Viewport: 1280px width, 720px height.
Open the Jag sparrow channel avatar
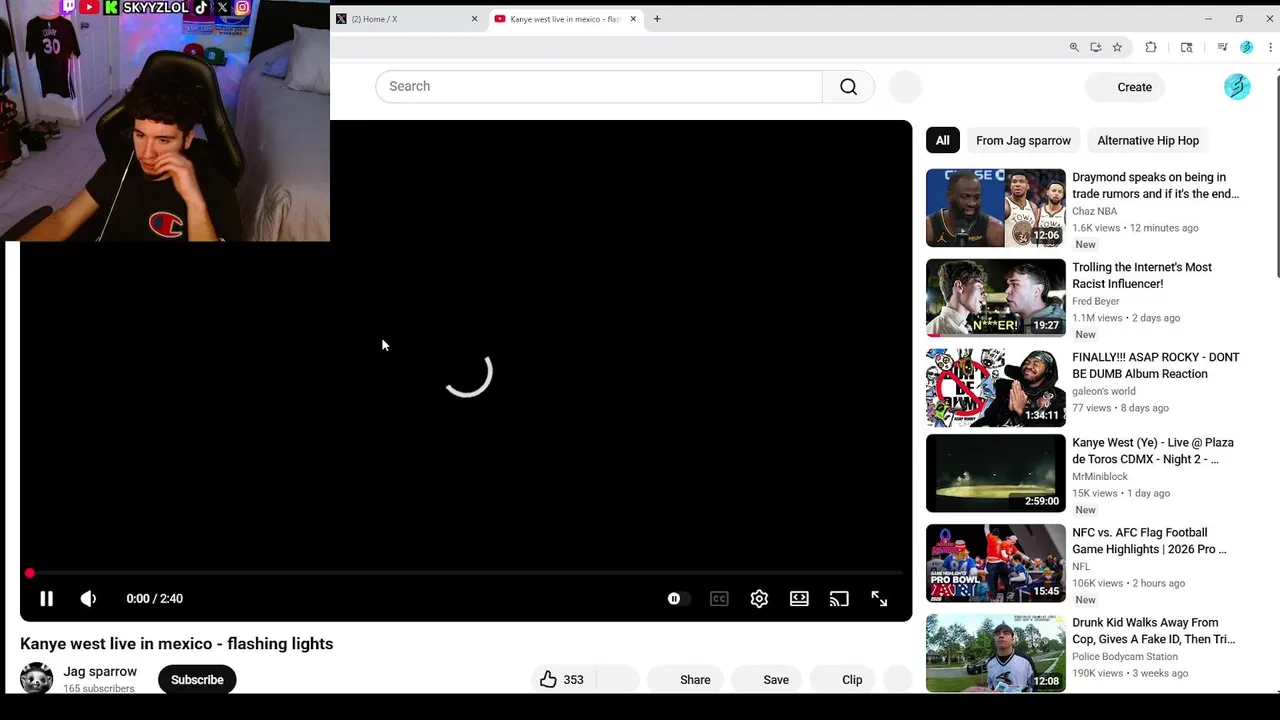37,679
